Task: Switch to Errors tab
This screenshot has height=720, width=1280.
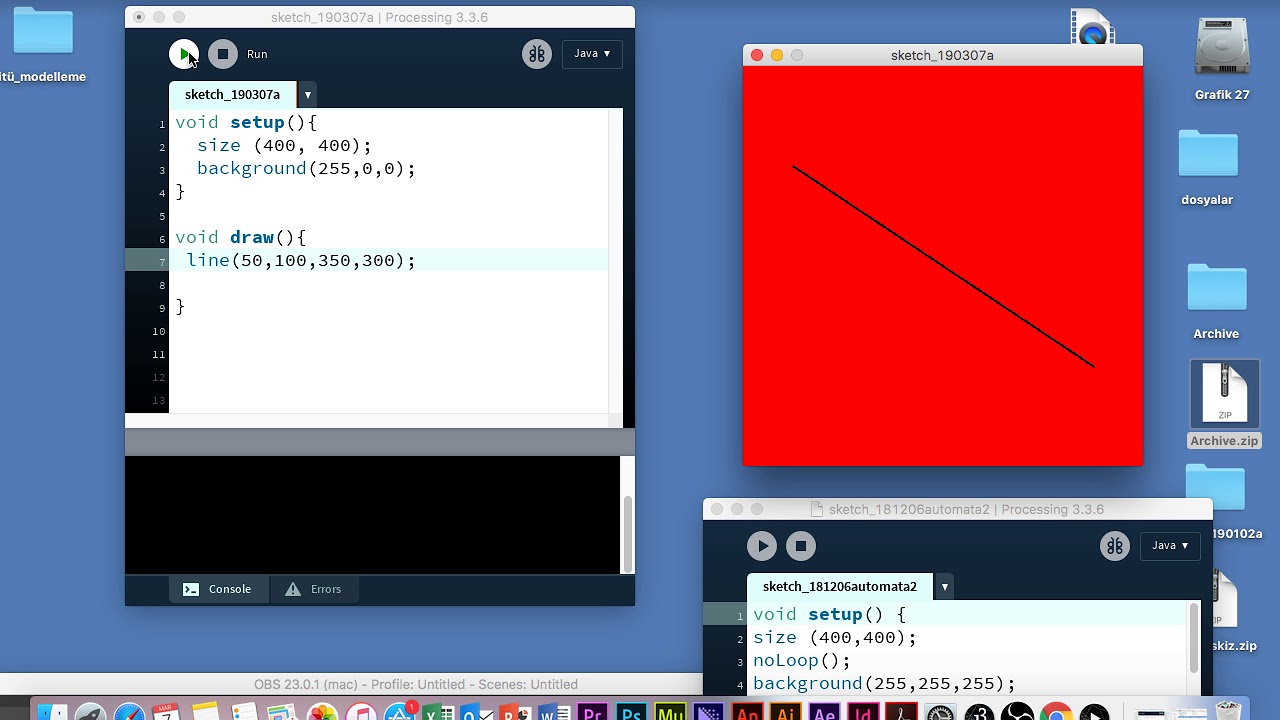Action: tap(314, 589)
